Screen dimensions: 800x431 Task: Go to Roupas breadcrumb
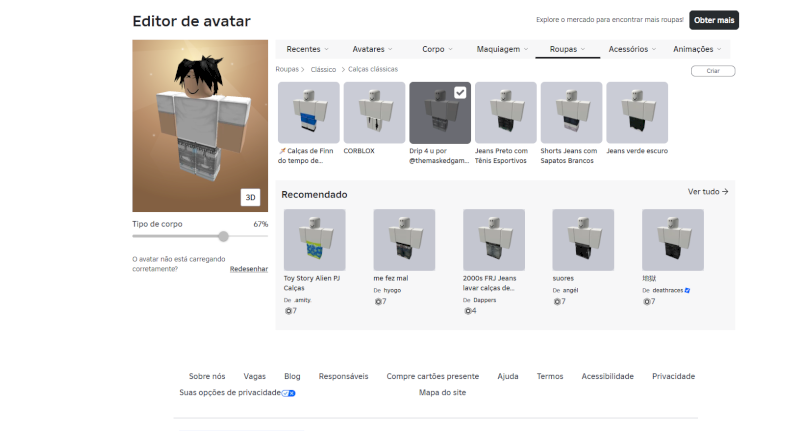click(x=287, y=69)
